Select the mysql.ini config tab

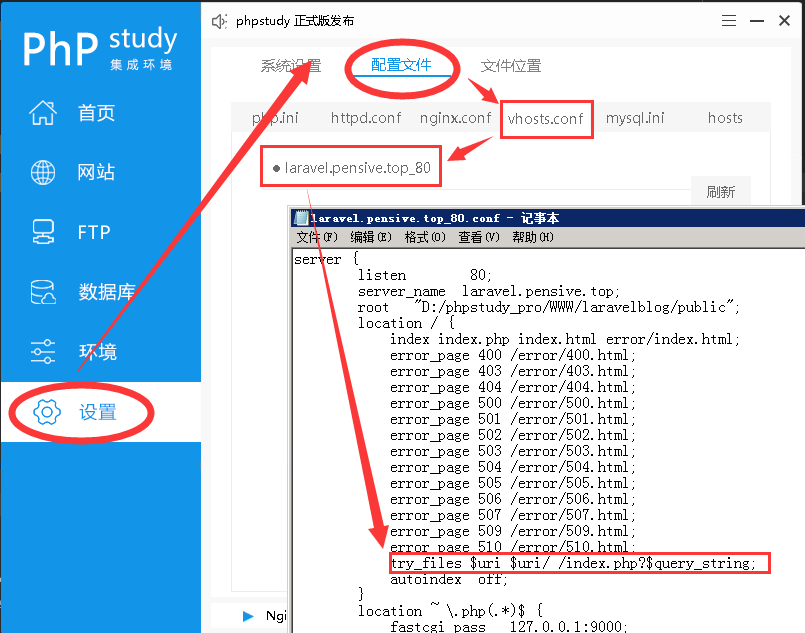635,118
